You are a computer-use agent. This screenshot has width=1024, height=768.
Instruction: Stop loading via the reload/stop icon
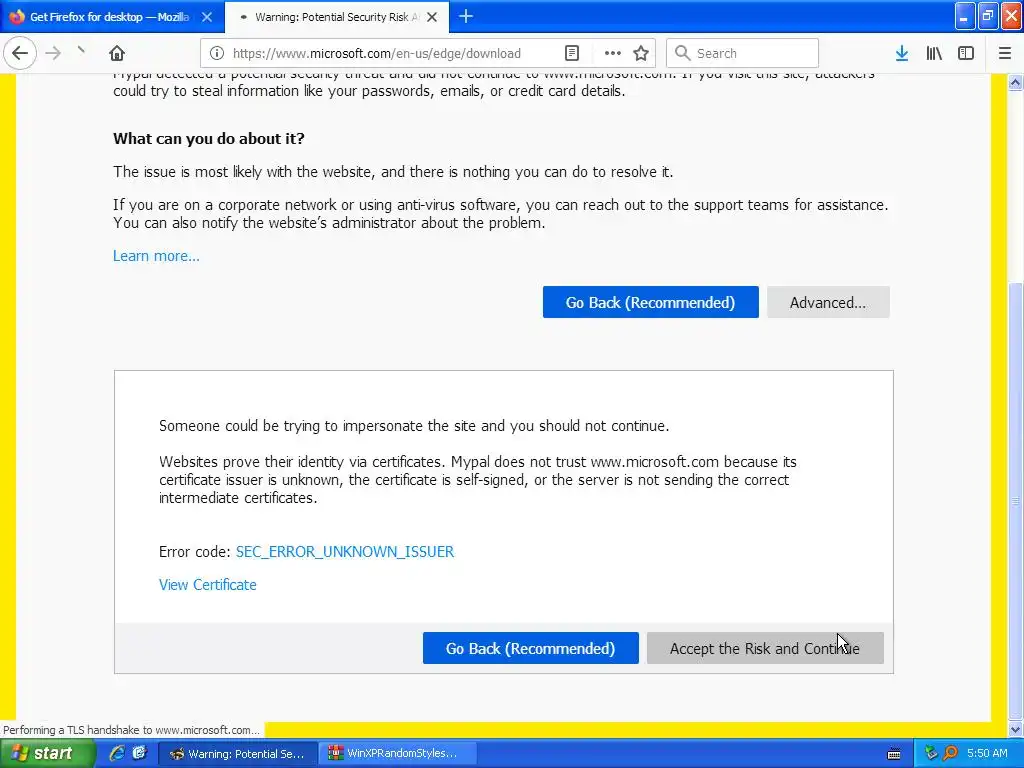[82, 50]
